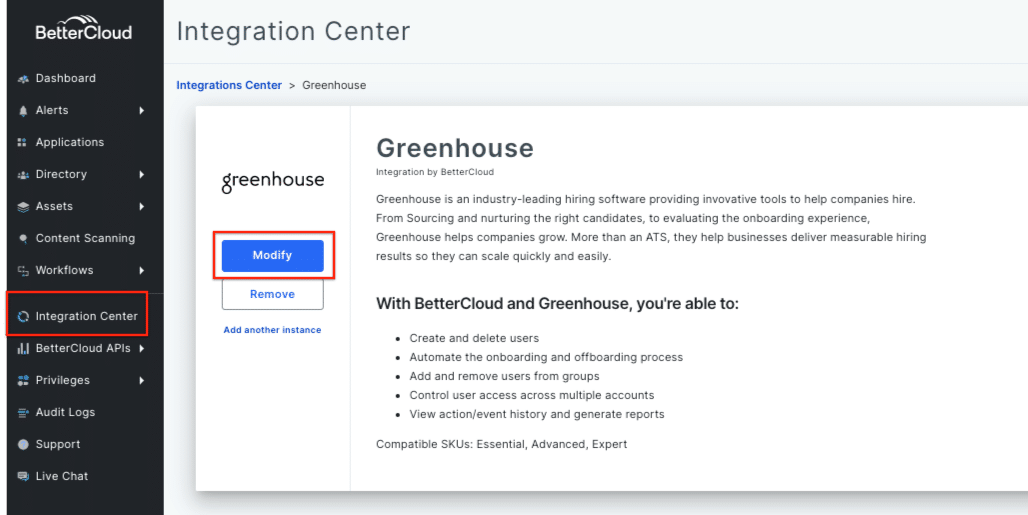Click the Support icon
Screen dimensions: 1028x515
(23, 444)
